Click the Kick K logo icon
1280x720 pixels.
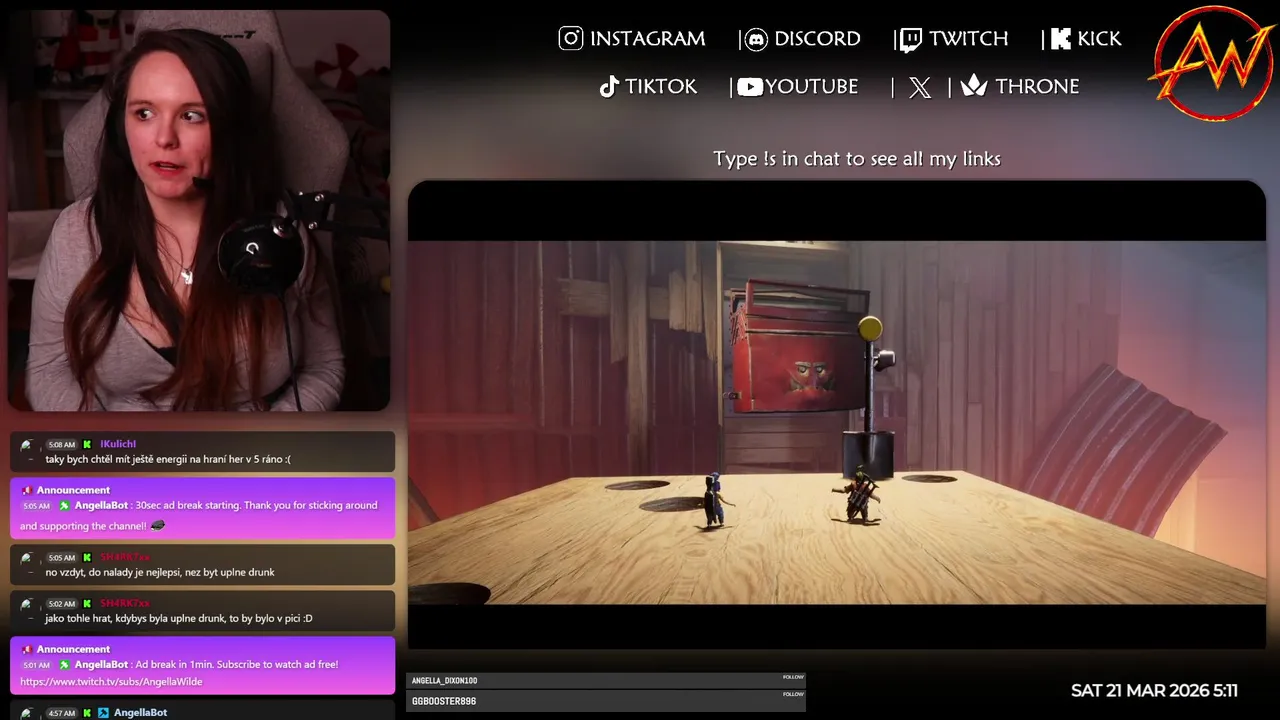click(x=1061, y=39)
